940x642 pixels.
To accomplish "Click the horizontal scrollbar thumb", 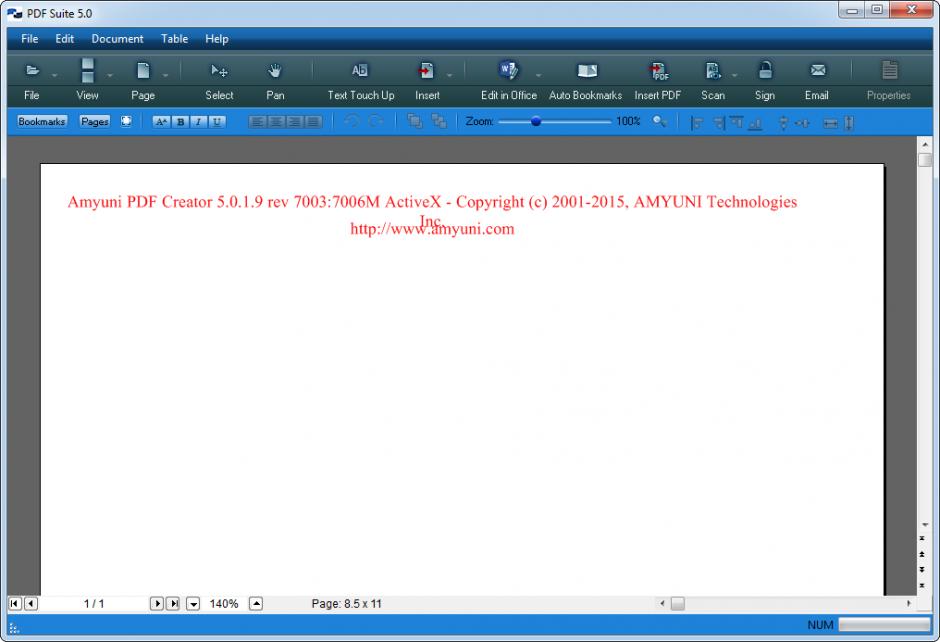I will (677, 604).
